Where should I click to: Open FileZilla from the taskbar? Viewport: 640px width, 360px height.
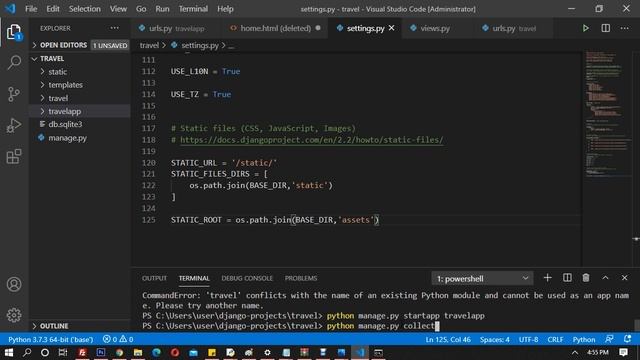click(82, 352)
